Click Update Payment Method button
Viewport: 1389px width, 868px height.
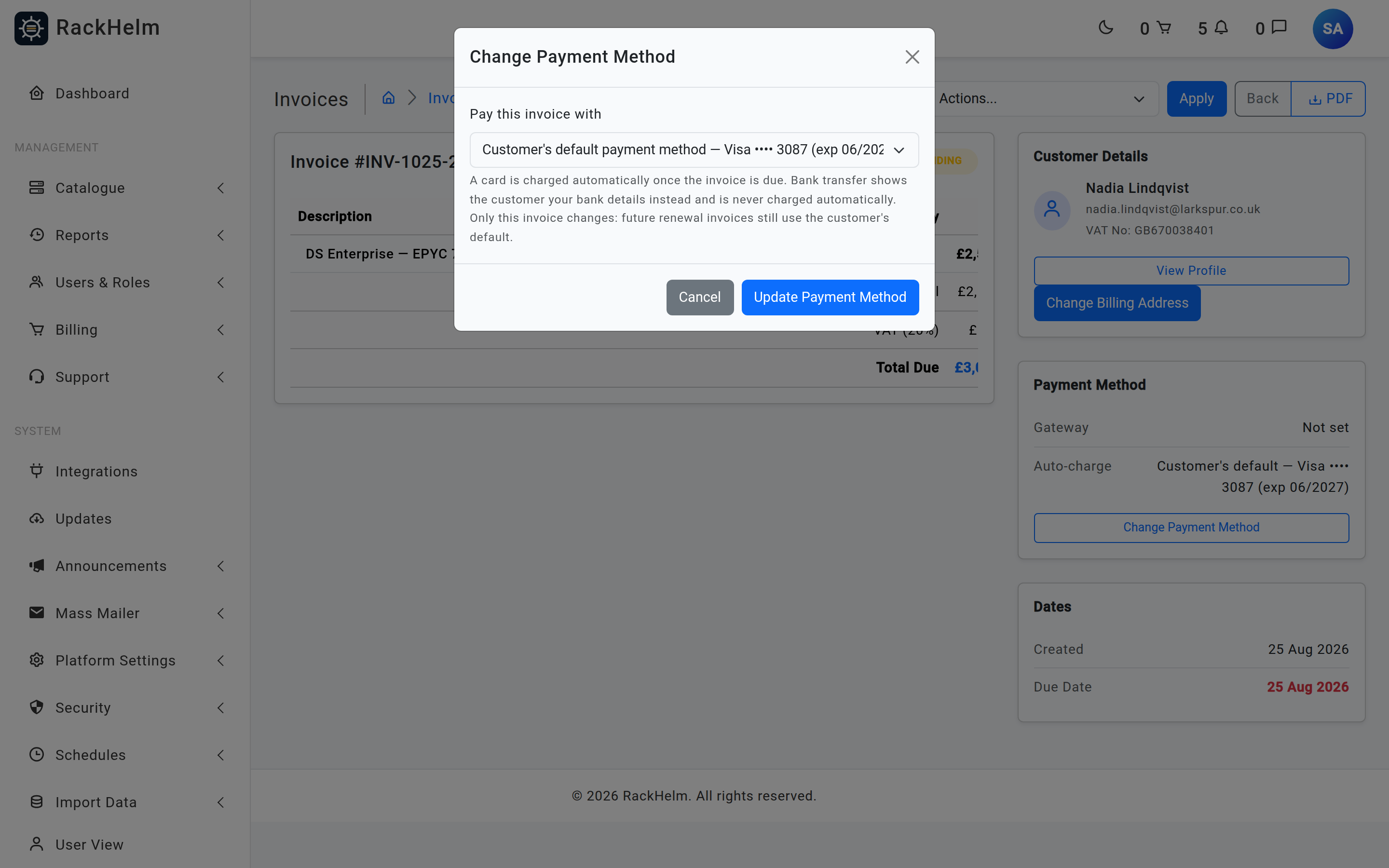(x=830, y=297)
